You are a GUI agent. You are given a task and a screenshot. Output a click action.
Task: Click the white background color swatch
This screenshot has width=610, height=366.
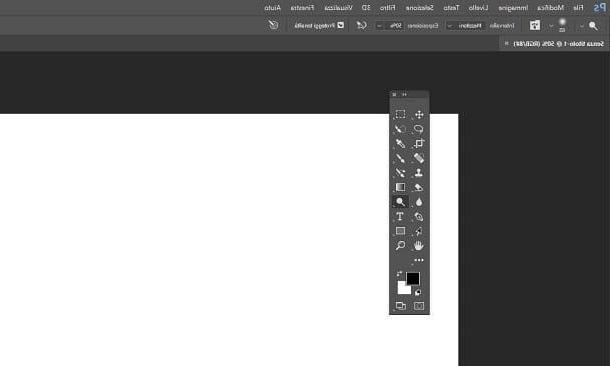(403, 288)
